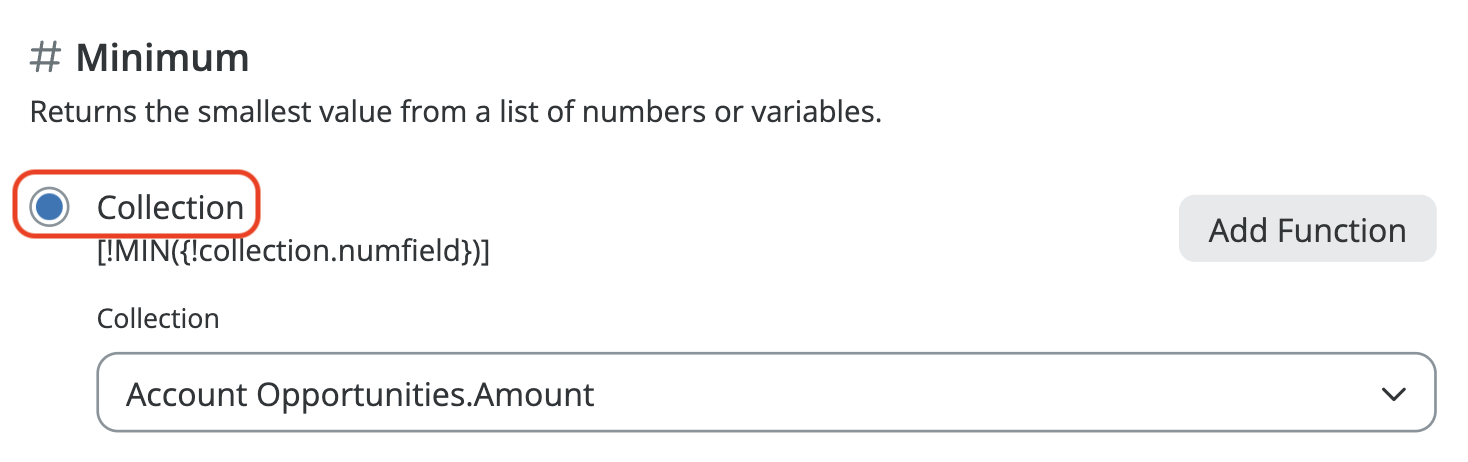Click the Add Function button

point(1307,230)
